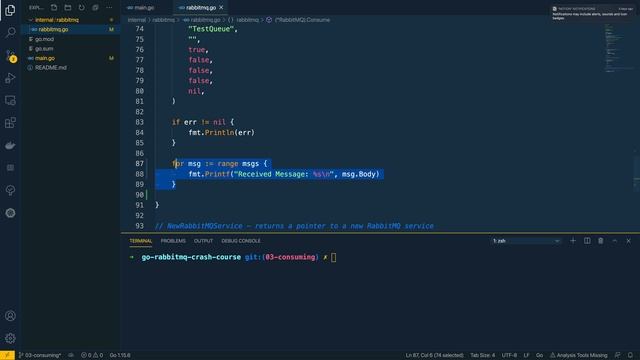Create a new folder in Explorer
This screenshot has height=360, width=640.
[x=68, y=7]
